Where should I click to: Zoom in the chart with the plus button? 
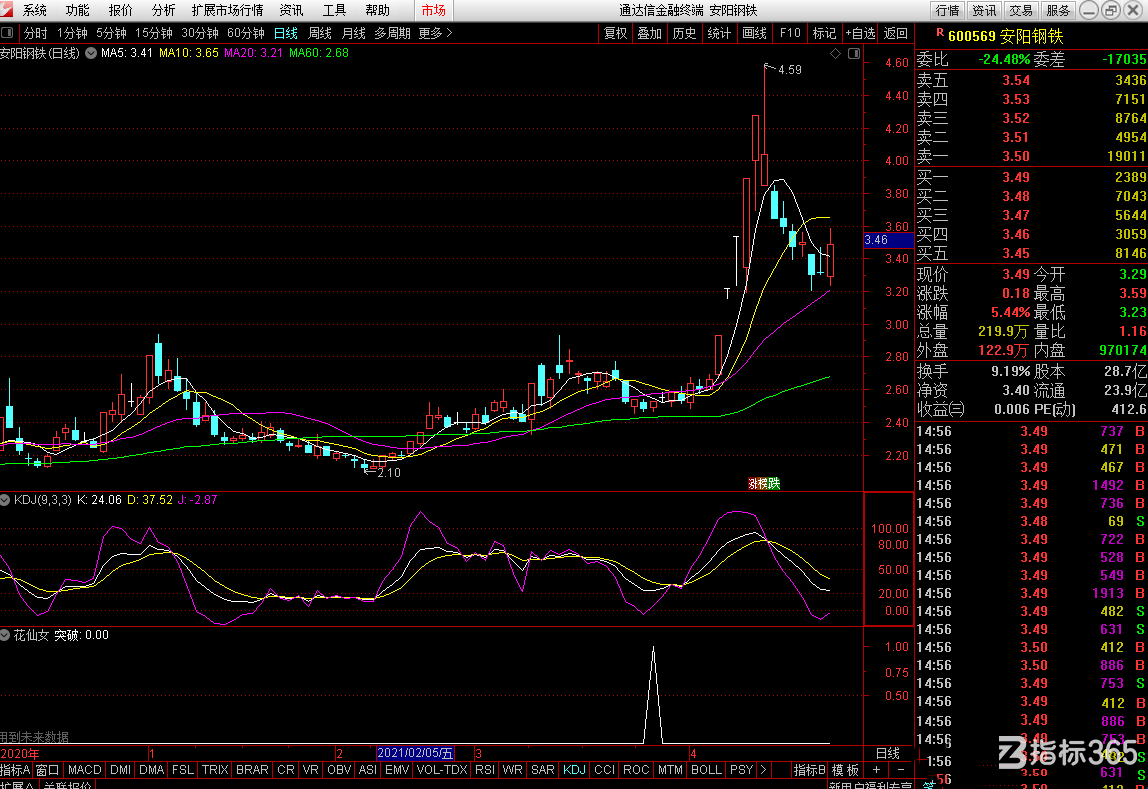[x=876, y=770]
